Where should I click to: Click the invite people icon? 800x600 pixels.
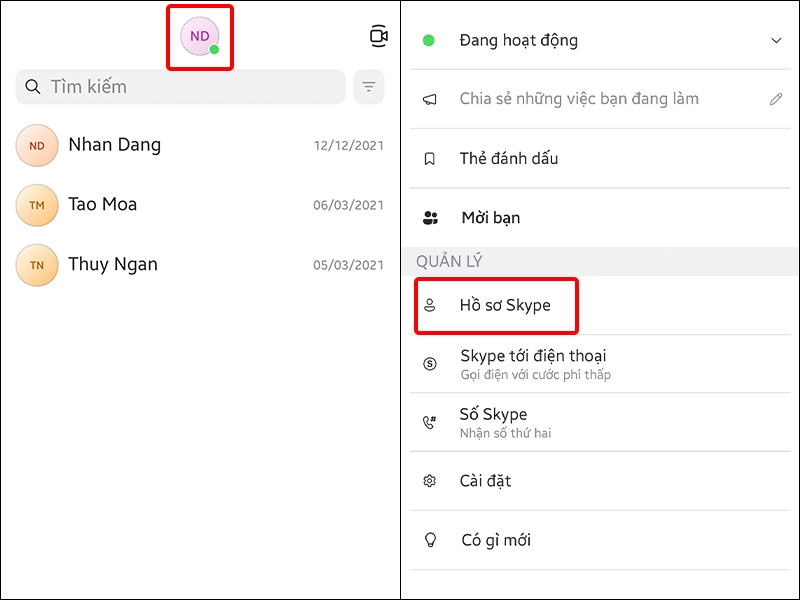(x=430, y=218)
